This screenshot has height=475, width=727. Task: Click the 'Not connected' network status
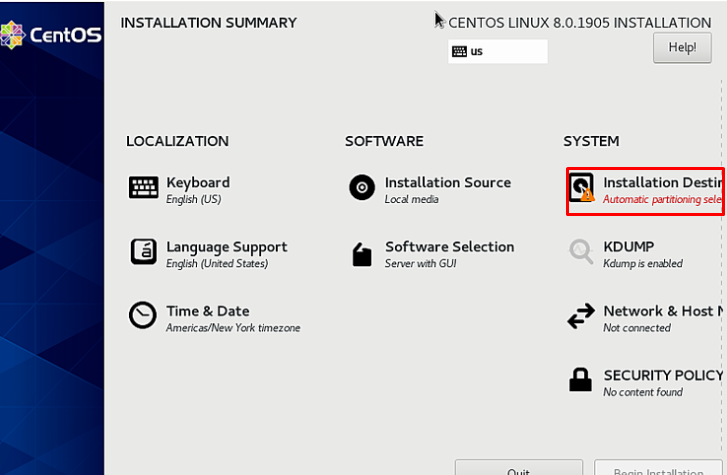(637, 328)
